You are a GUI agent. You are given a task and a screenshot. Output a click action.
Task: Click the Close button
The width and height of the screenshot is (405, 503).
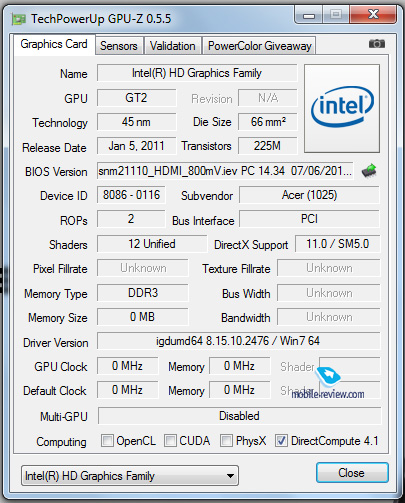pos(352,473)
